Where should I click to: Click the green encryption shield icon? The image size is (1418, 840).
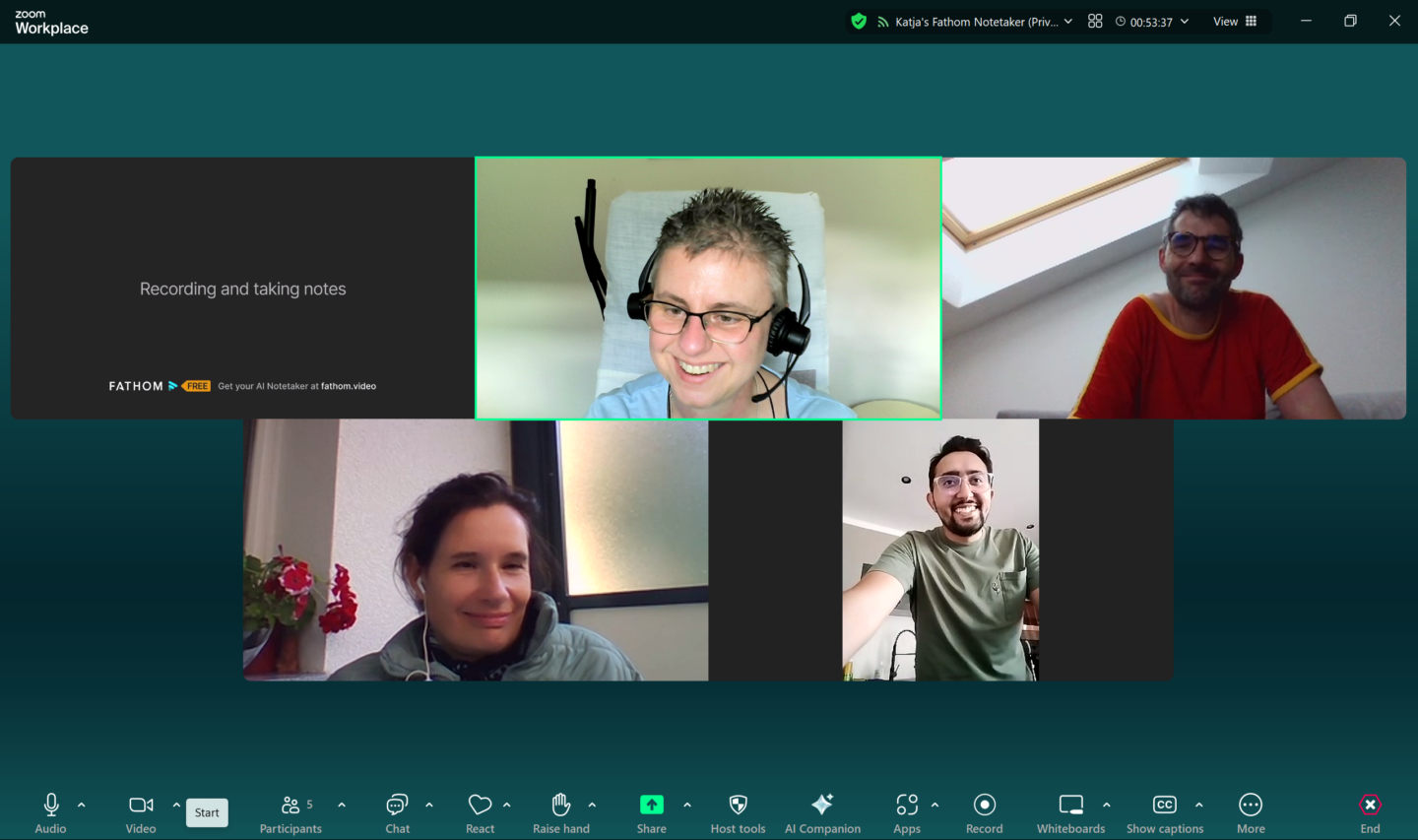point(859,21)
